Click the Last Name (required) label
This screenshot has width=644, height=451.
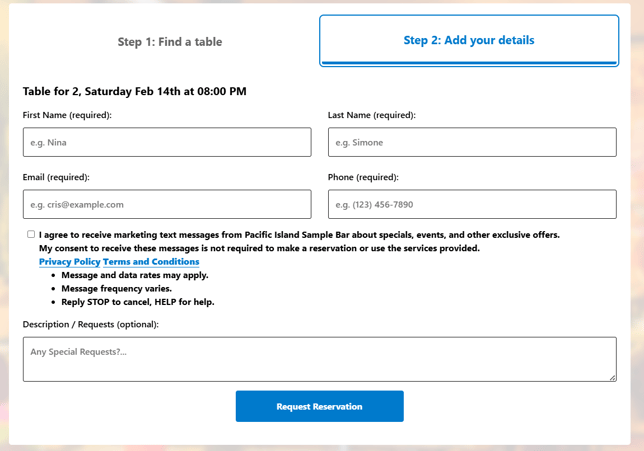click(x=371, y=115)
